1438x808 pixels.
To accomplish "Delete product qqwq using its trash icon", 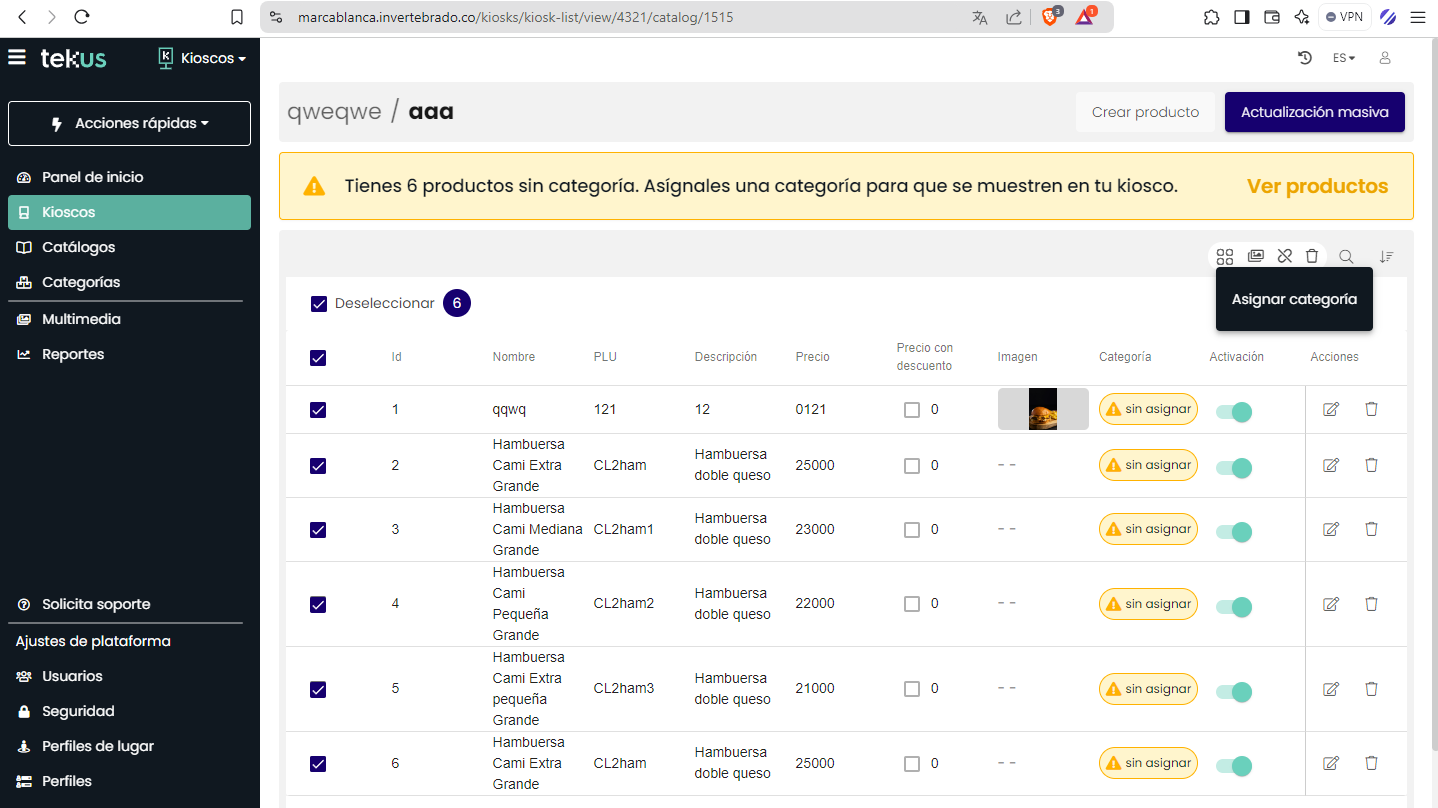I will (x=1371, y=409).
